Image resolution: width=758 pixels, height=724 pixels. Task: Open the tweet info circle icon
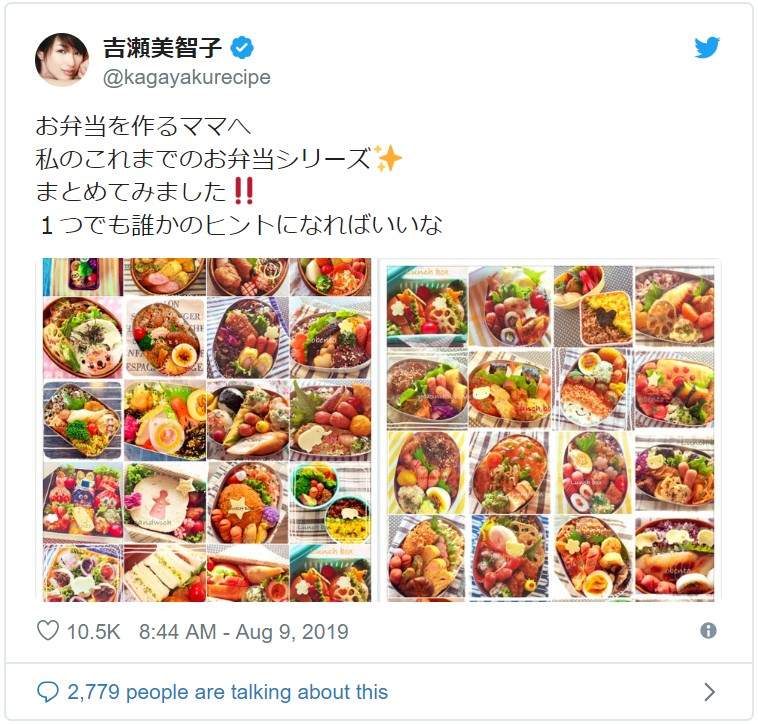[x=708, y=630]
